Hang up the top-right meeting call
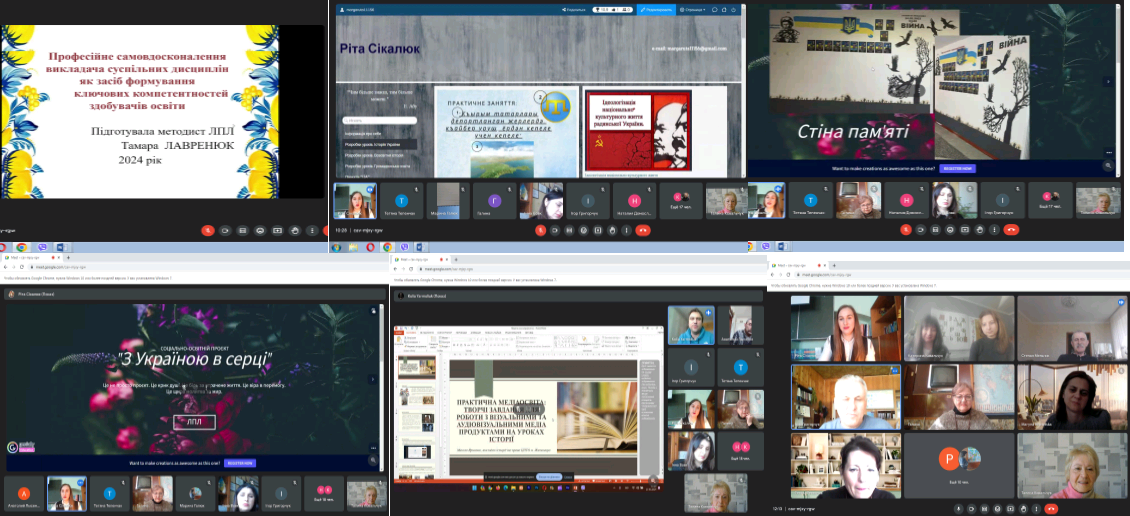This screenshot has width=1130, height=516. 1012,229
